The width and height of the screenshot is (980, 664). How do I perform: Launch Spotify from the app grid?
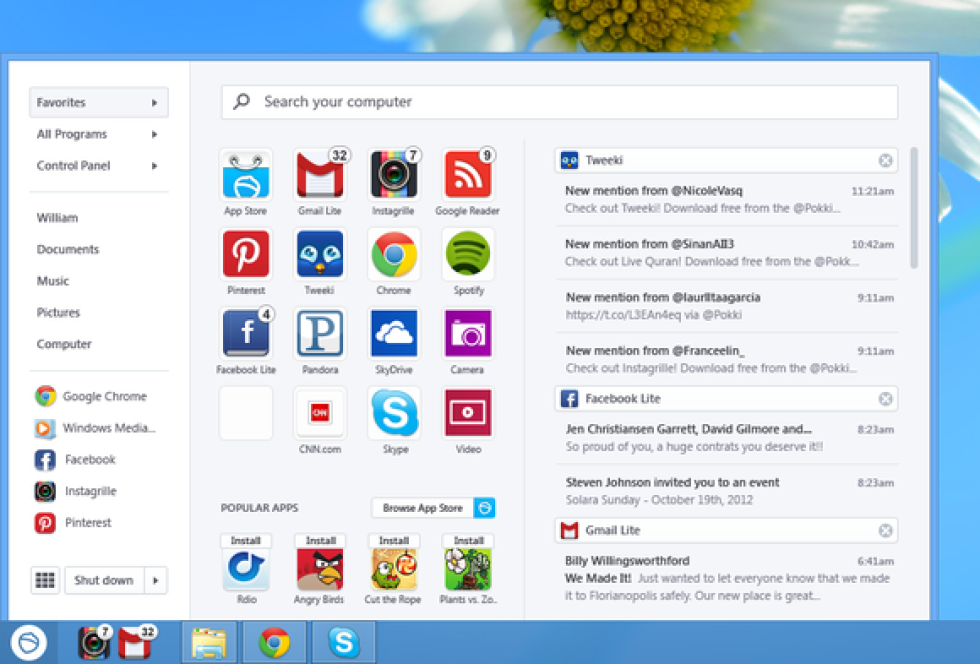[x=468, y=255]
